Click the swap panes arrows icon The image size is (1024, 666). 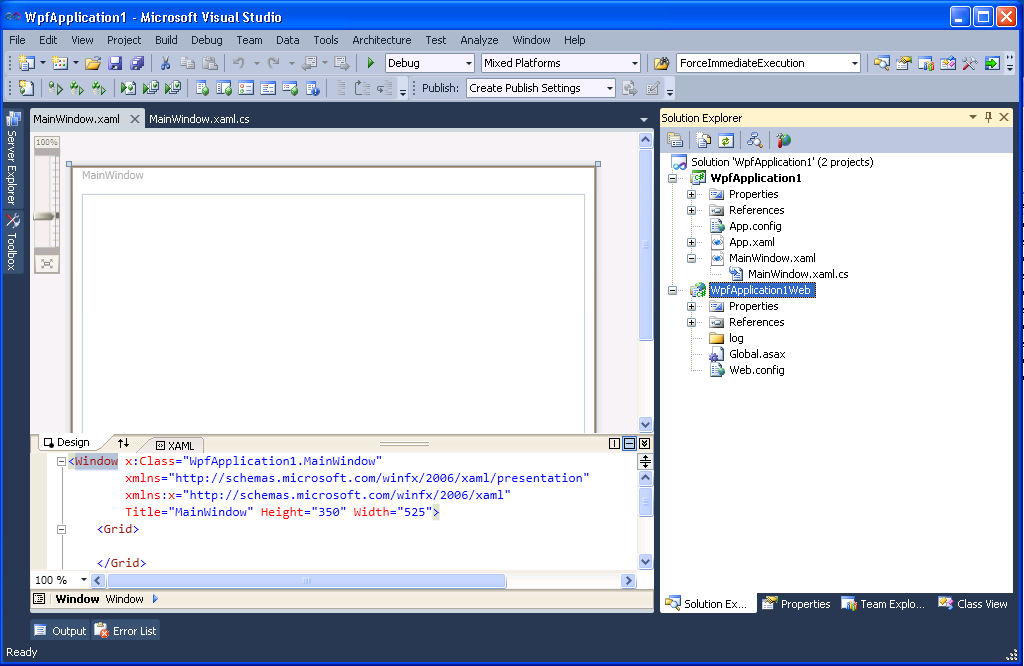point(123,443)
